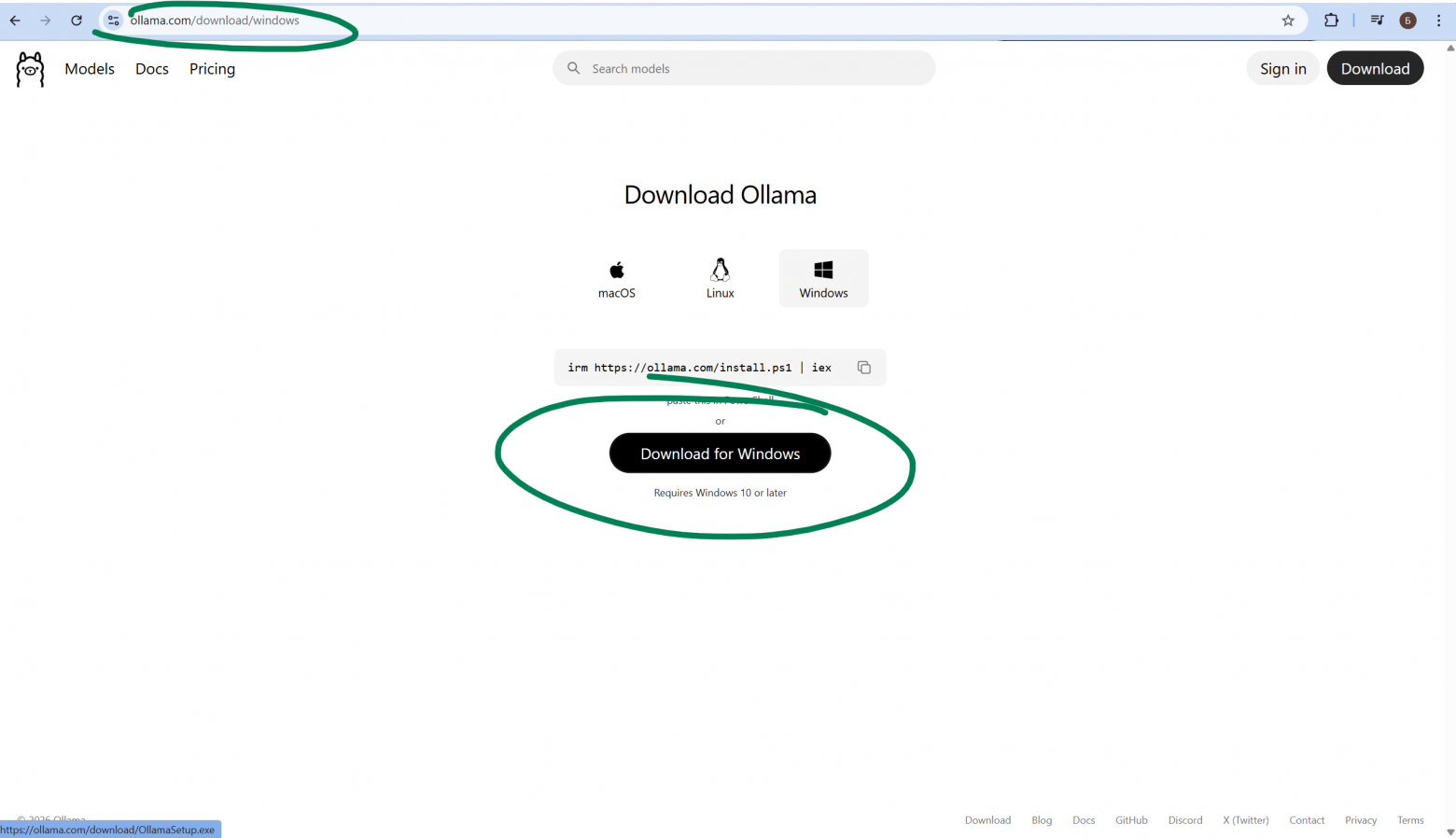Open the footer Download link

(x=987, y=820)
